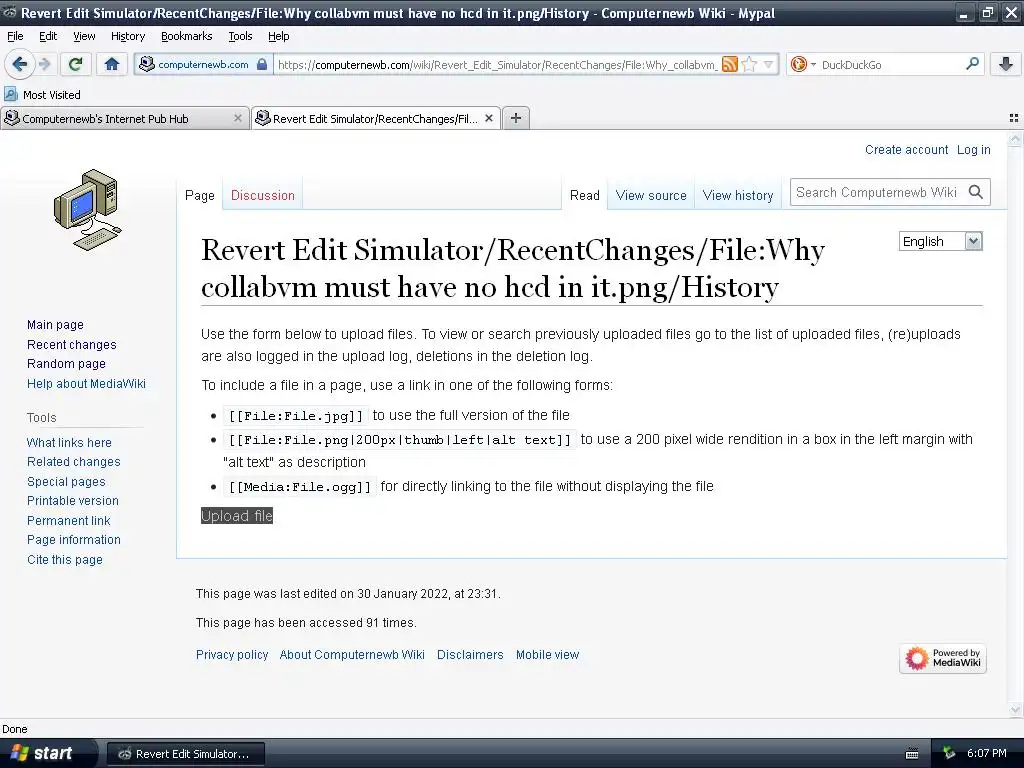Go back with the Back arrow button
Screen dimensions: 1024x768
click(x=19, y=64)
